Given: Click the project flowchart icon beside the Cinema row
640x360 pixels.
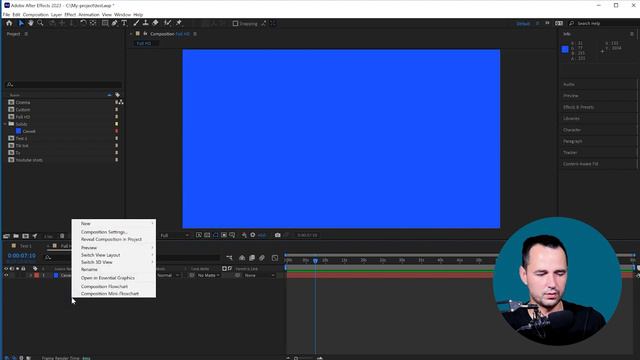Looking at the screenshot, I should coord(121,102).
